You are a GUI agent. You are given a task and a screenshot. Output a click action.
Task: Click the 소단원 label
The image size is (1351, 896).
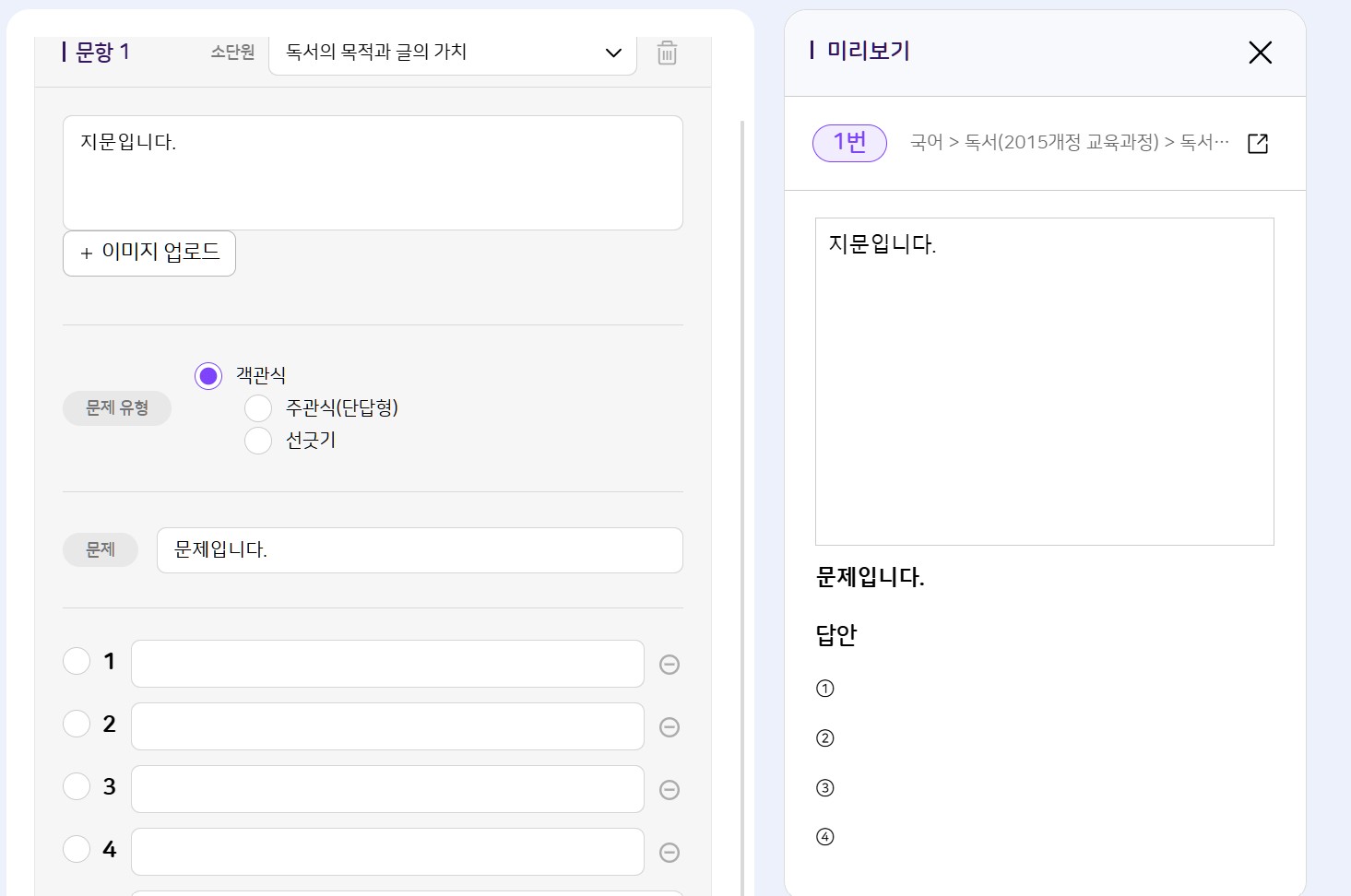click(x=232, y=53)
